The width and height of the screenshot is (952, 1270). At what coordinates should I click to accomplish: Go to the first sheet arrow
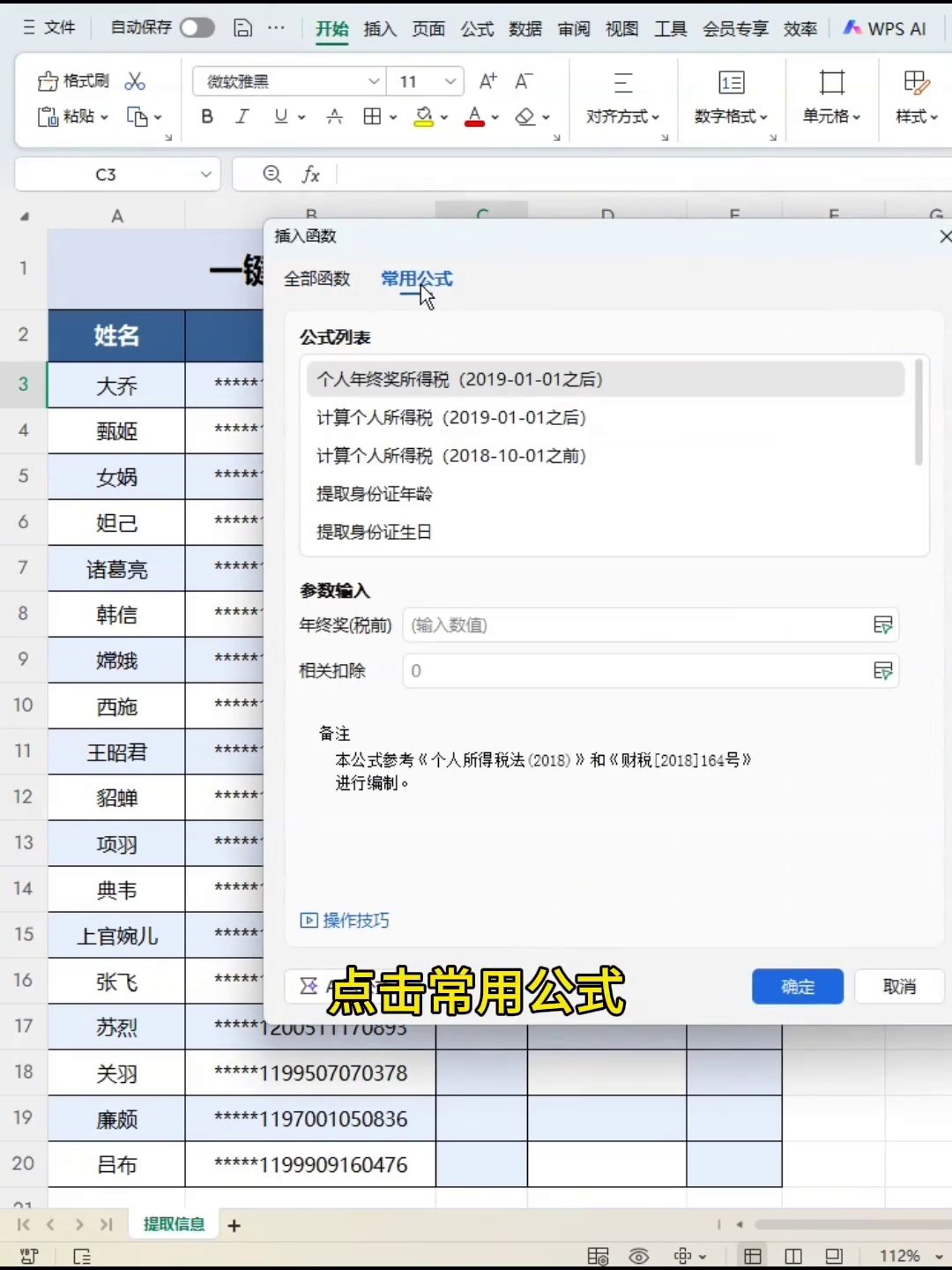24,1224
